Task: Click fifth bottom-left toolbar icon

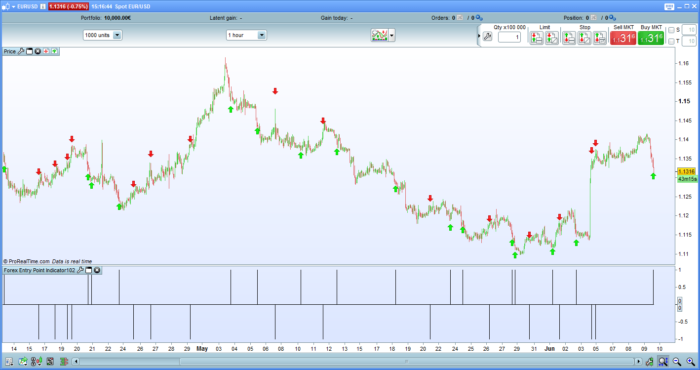Action: point(64,362)
